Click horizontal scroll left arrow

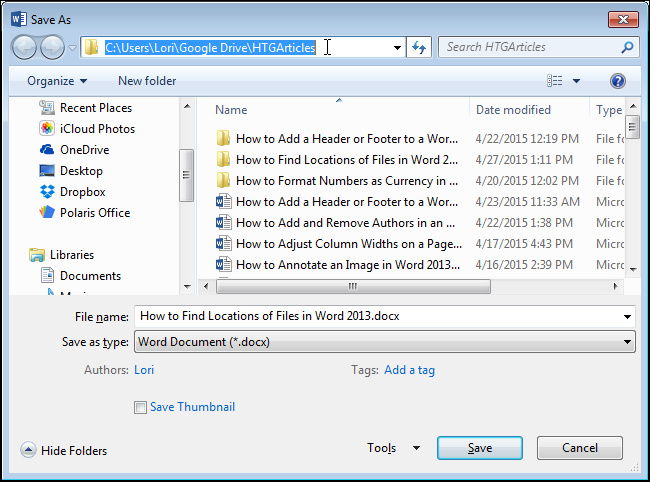tap(206, 286)
